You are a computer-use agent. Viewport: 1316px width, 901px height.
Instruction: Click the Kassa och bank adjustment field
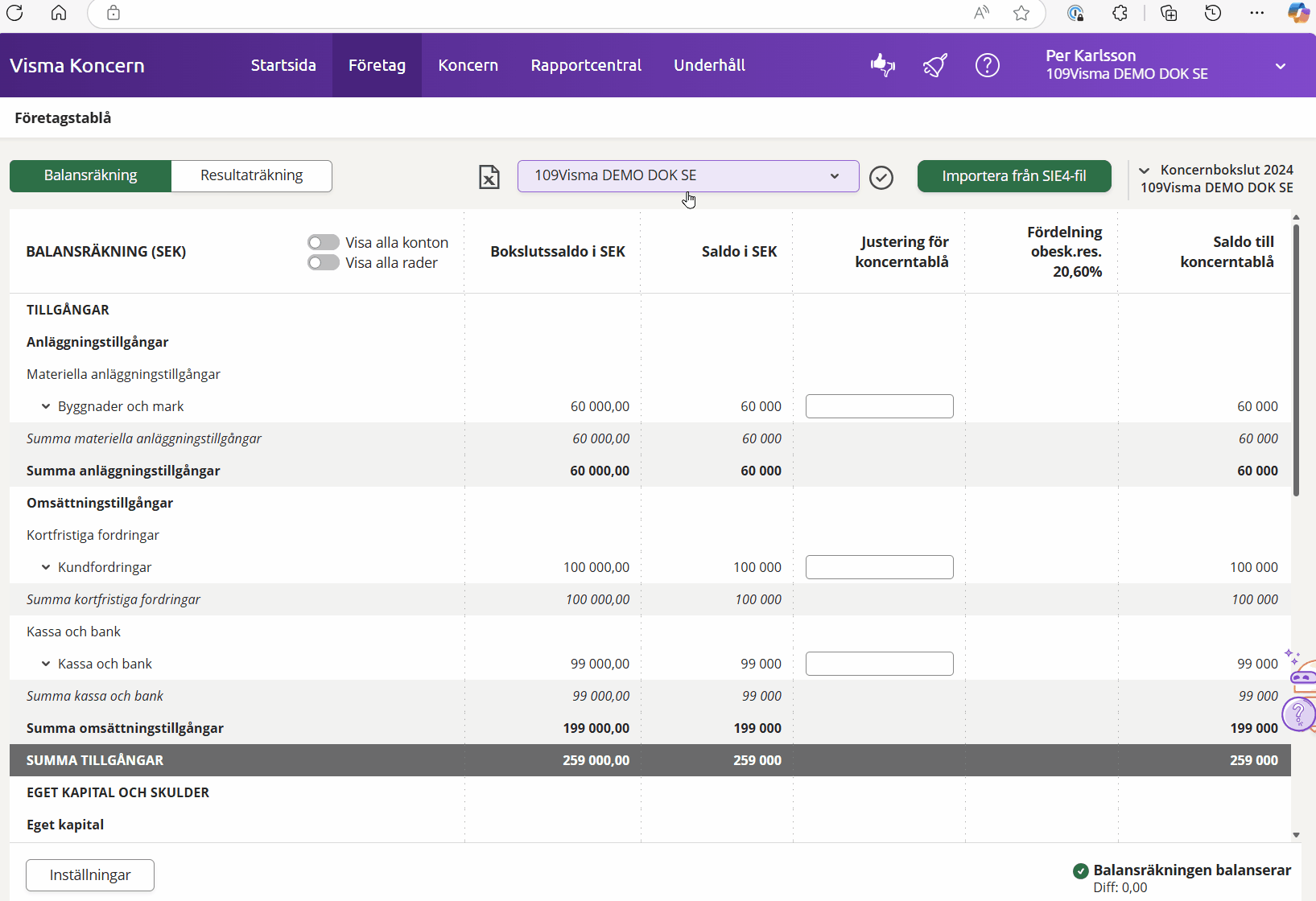pos(879,664)
